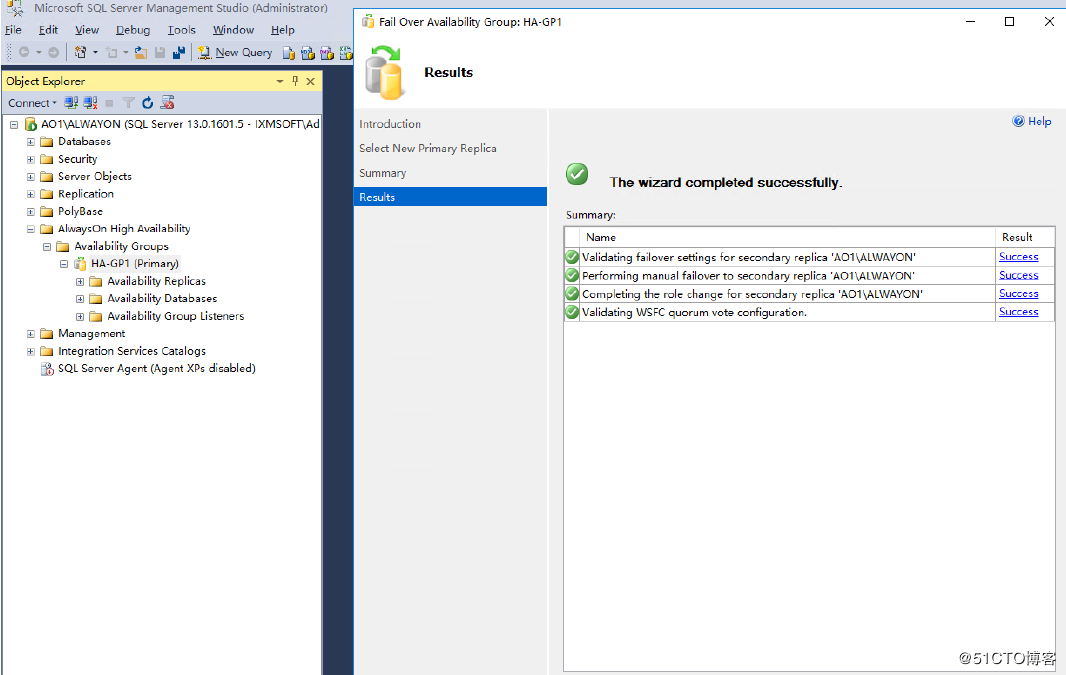Screen dimensions: 1066x675
Task: Collapse the AO1\ALWAYON server node
Action: tap(14, 124)
